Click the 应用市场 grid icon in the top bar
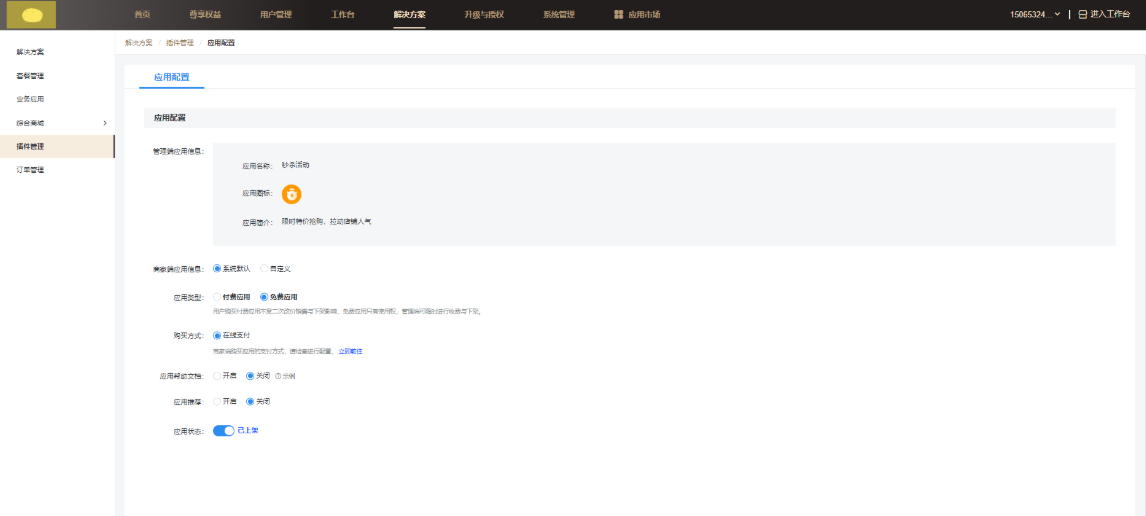 pos(618,15)
